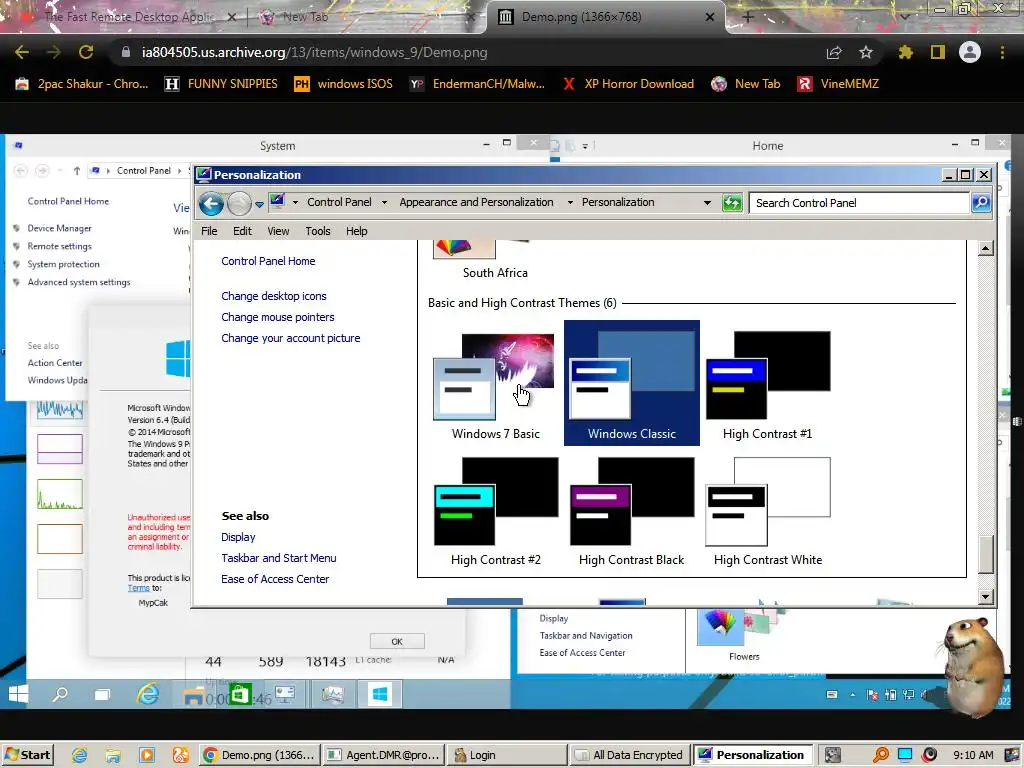Open the XP Horror Download bookmark
The width and height of the screenshot is (1024, 768).
628,84
